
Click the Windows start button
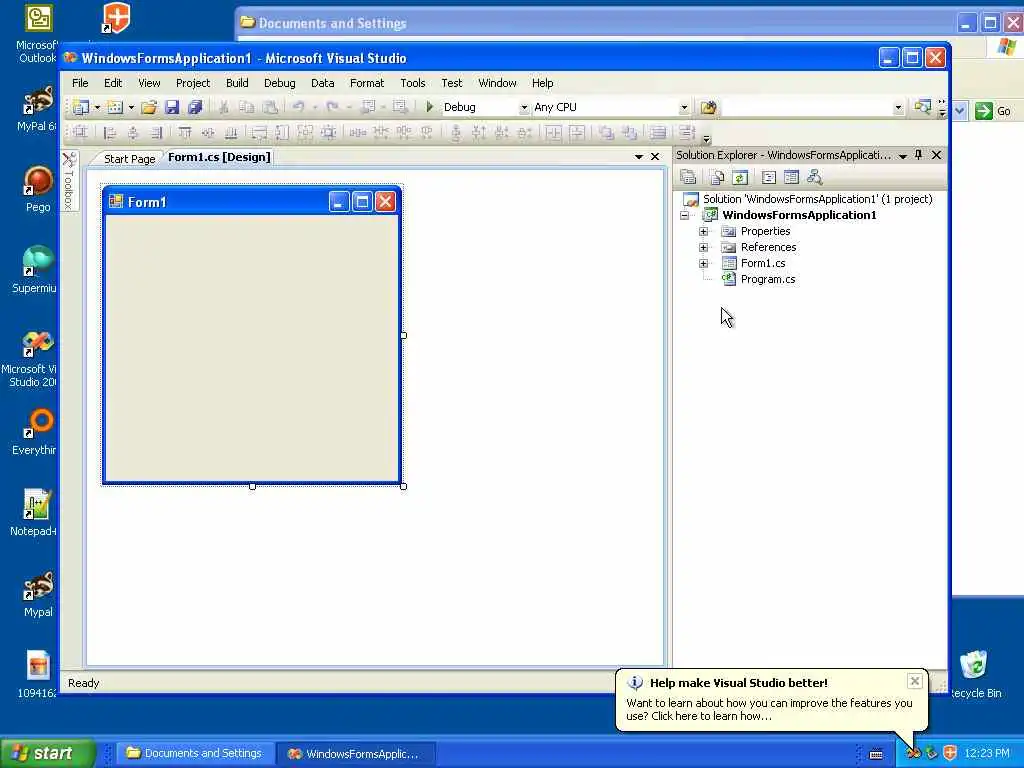click(48, 753)
